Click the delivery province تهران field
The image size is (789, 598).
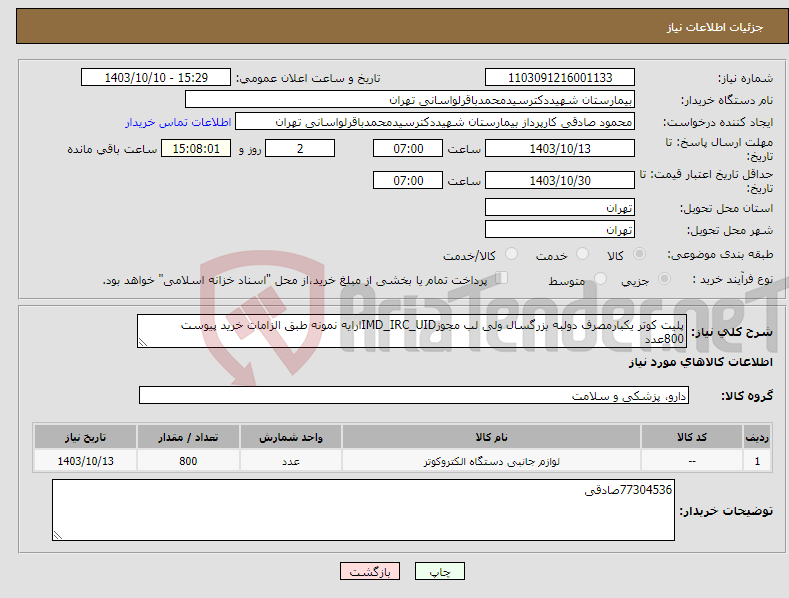[x=560, y=207]
